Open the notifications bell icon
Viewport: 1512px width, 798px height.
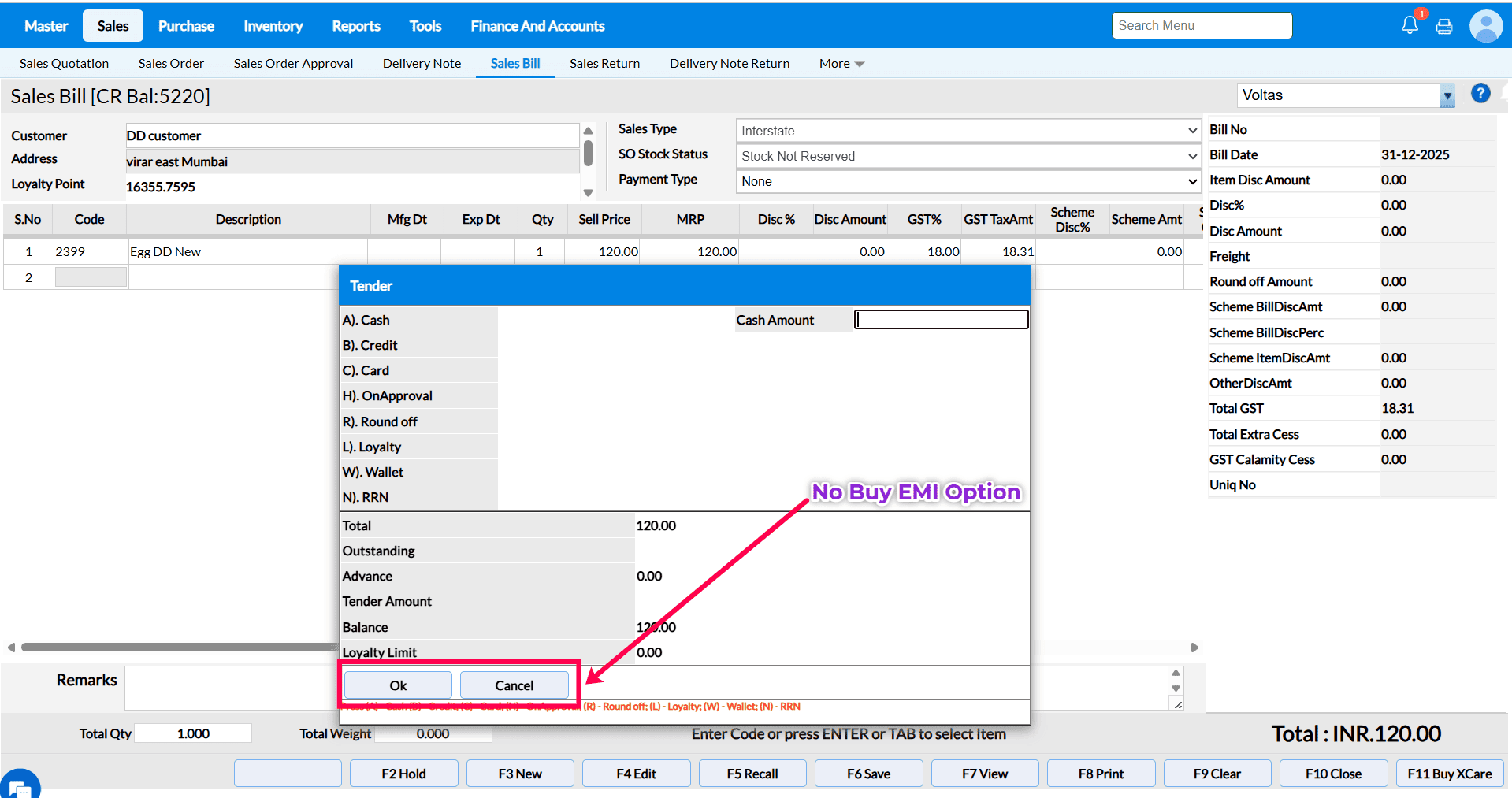1410,25
